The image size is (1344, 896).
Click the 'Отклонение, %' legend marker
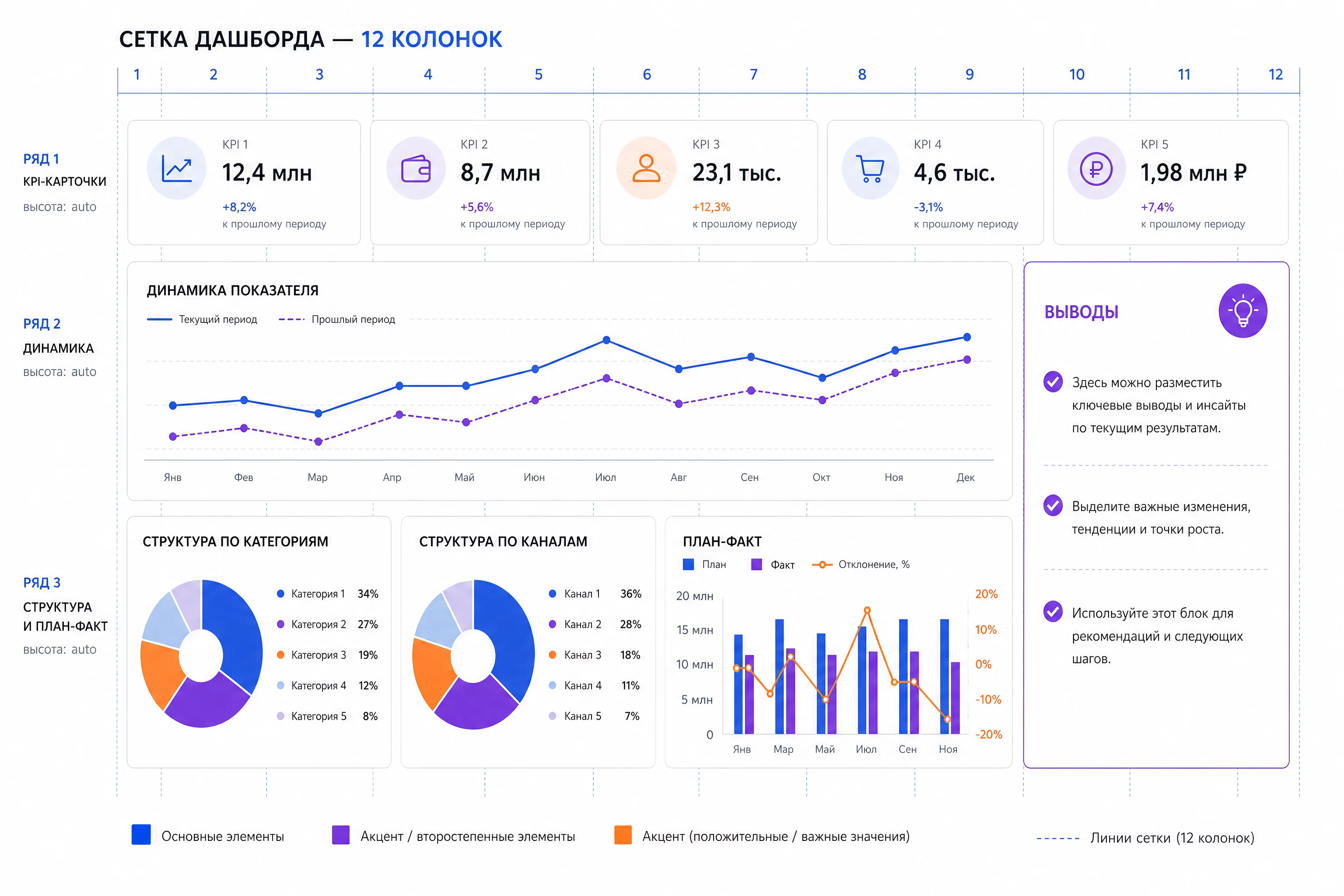point(822,564)
